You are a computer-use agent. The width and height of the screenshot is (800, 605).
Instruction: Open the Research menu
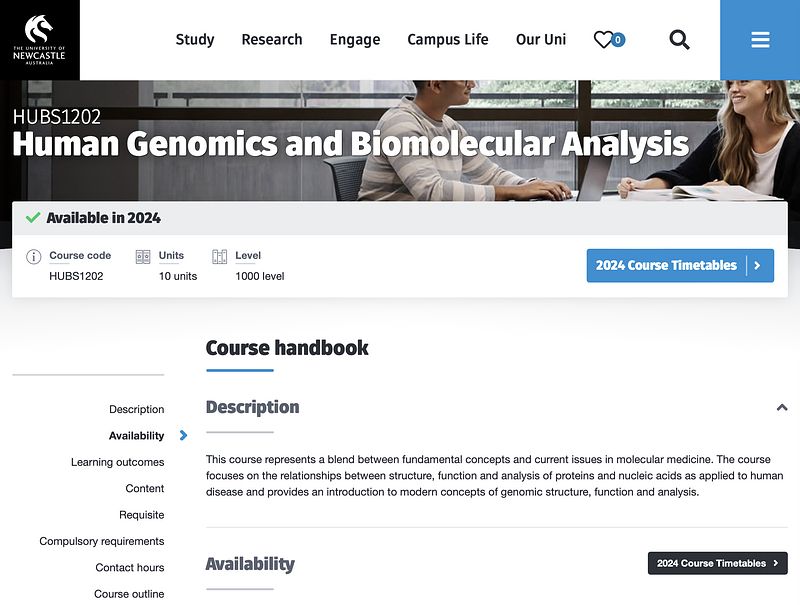click(x=272, y=40)
